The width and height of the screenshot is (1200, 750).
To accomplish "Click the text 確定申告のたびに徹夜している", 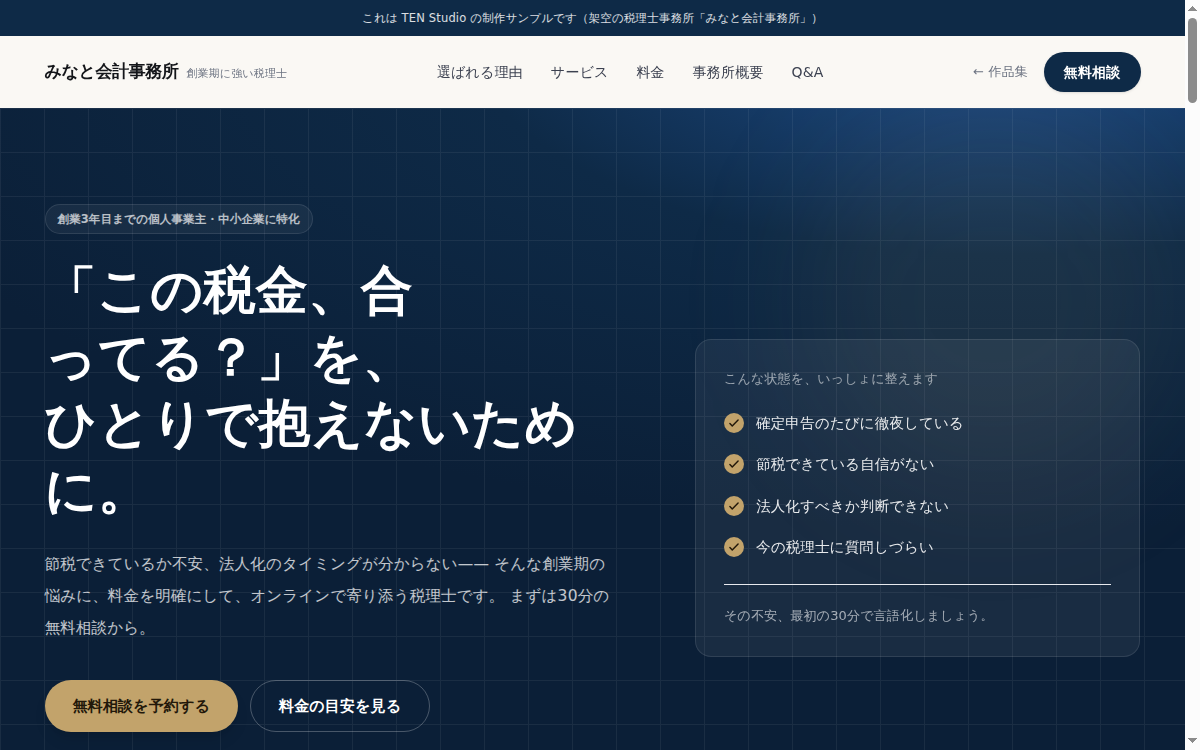I will (859, 423).
